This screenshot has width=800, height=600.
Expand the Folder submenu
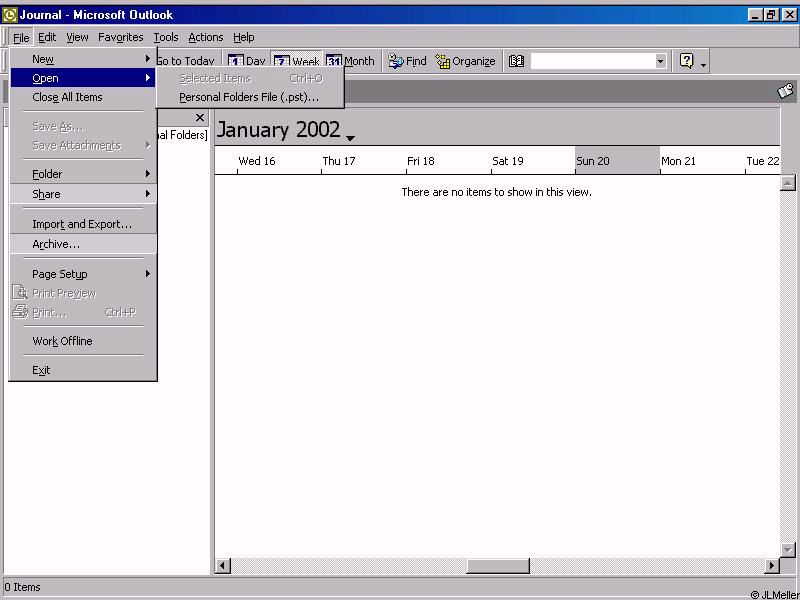click(83, 174)
